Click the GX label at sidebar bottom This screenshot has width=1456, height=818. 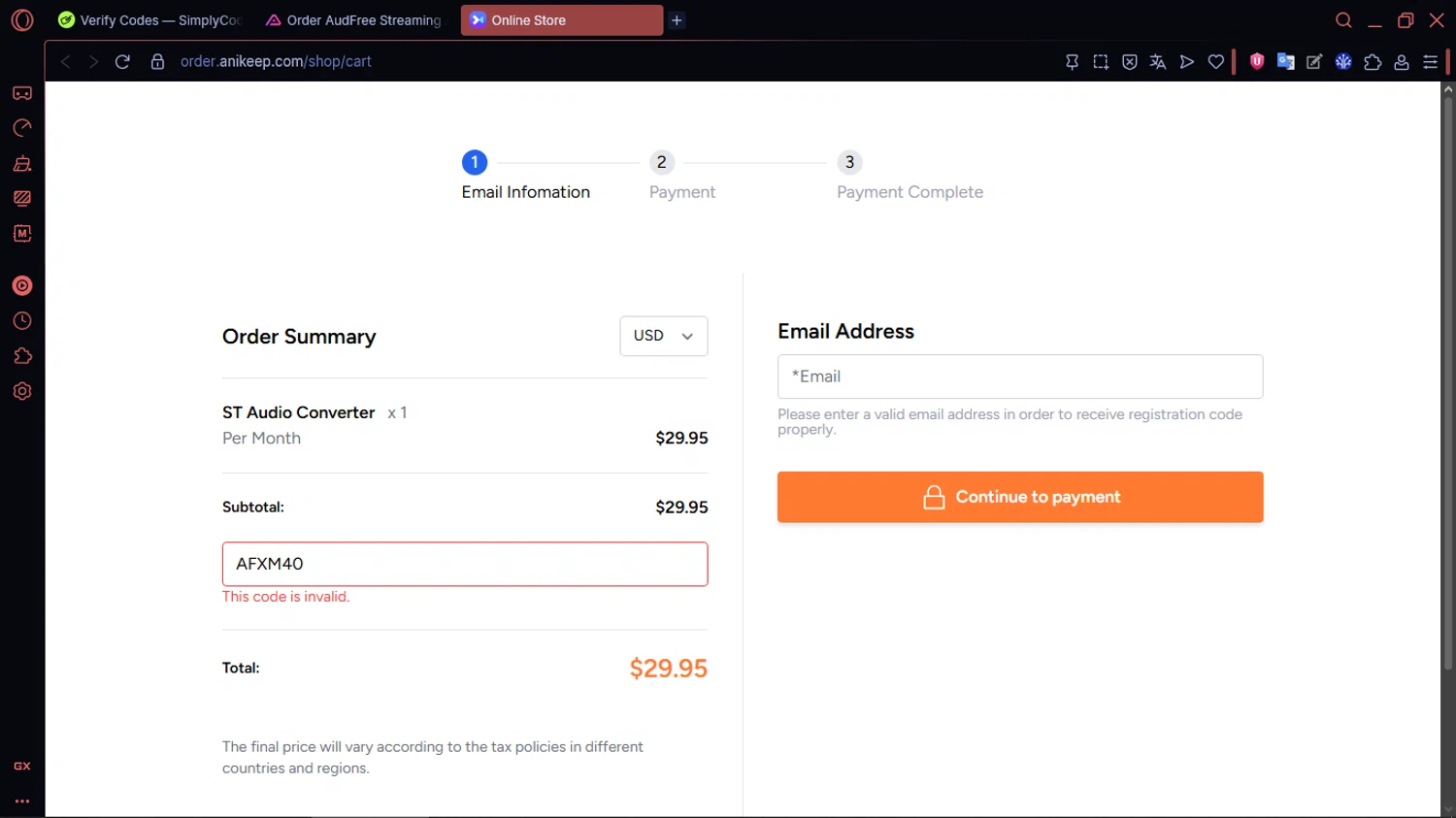[x=22, y=767]
